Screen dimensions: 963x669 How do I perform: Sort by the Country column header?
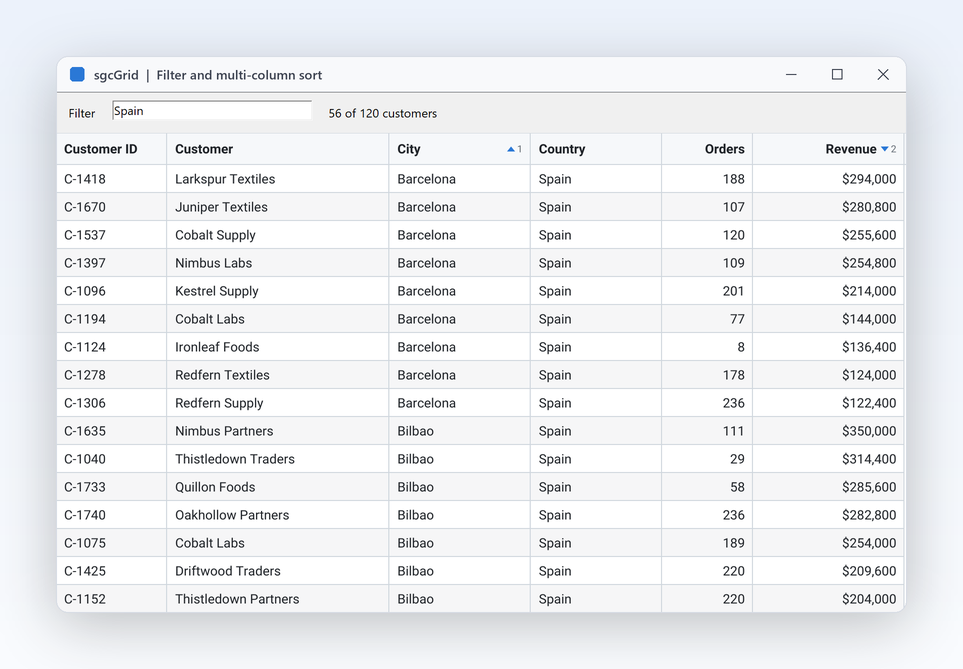(596, 149)
